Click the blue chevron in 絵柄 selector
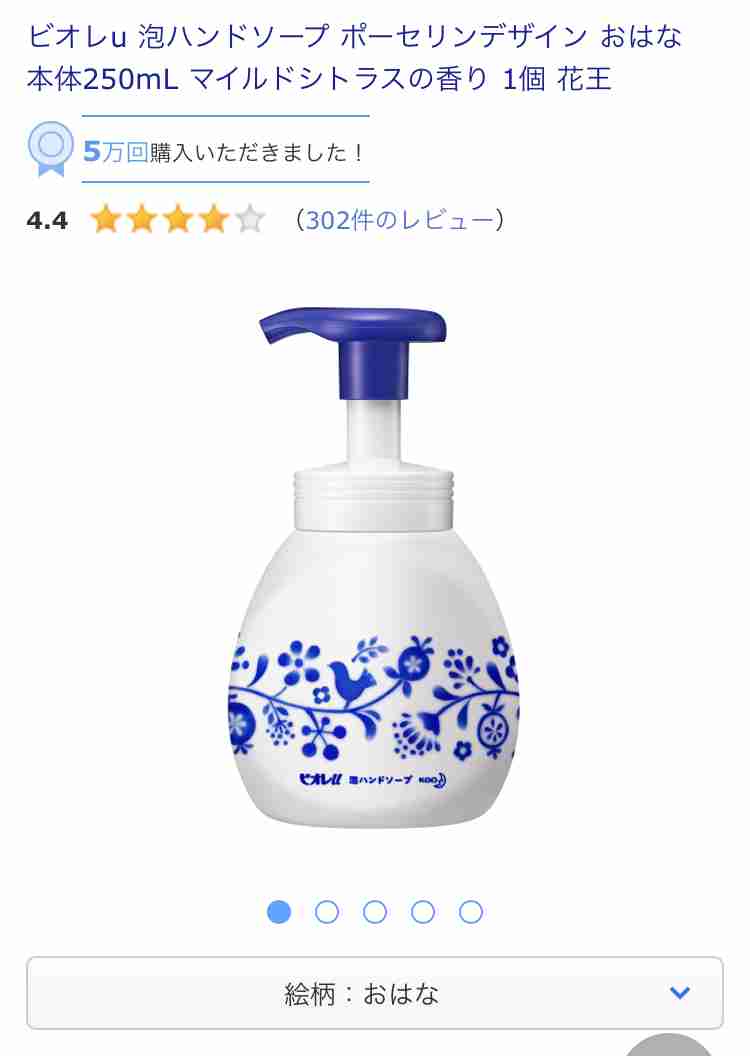This screenshot has height=1056, width=750. [680, 992]
